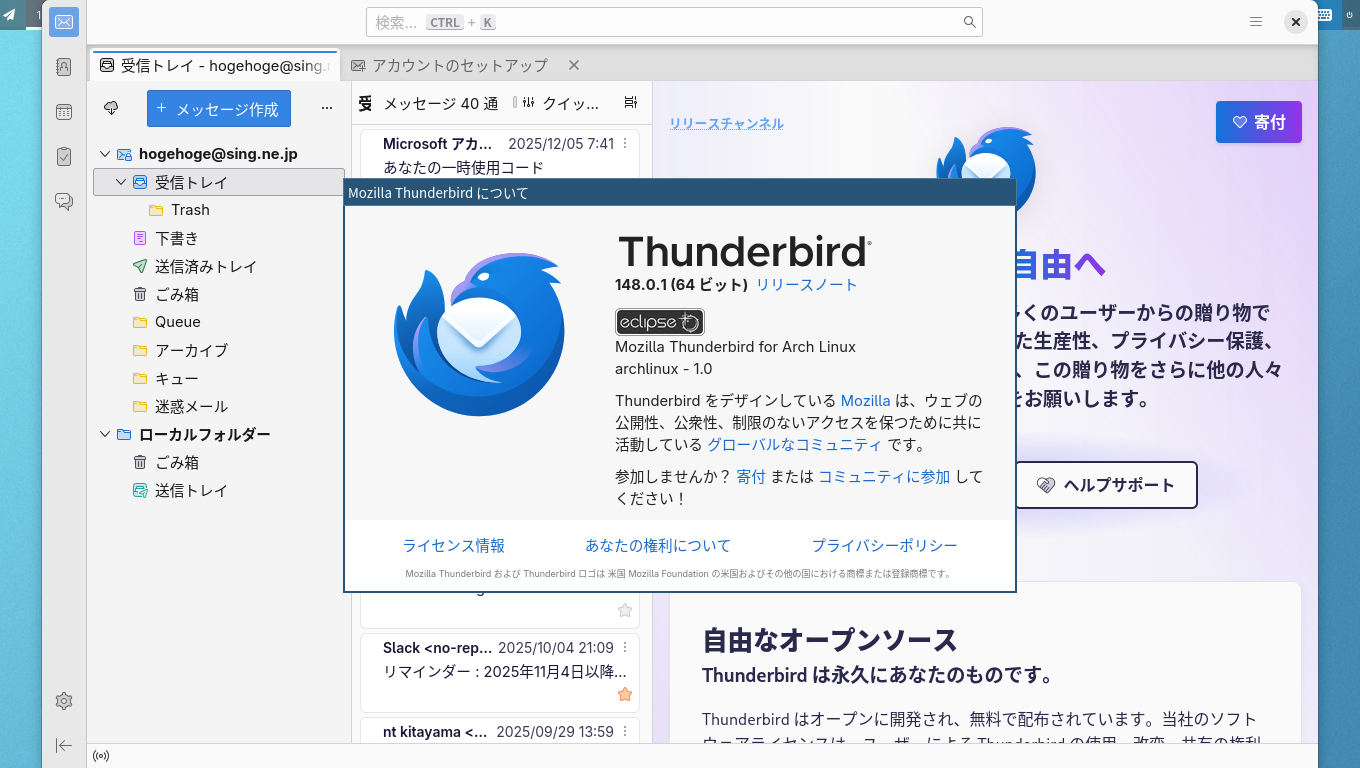This screenshot has height=768, width=1360.
Task: Select ごみ箱 under ローカルフォルダー
Action: [219, 462]
